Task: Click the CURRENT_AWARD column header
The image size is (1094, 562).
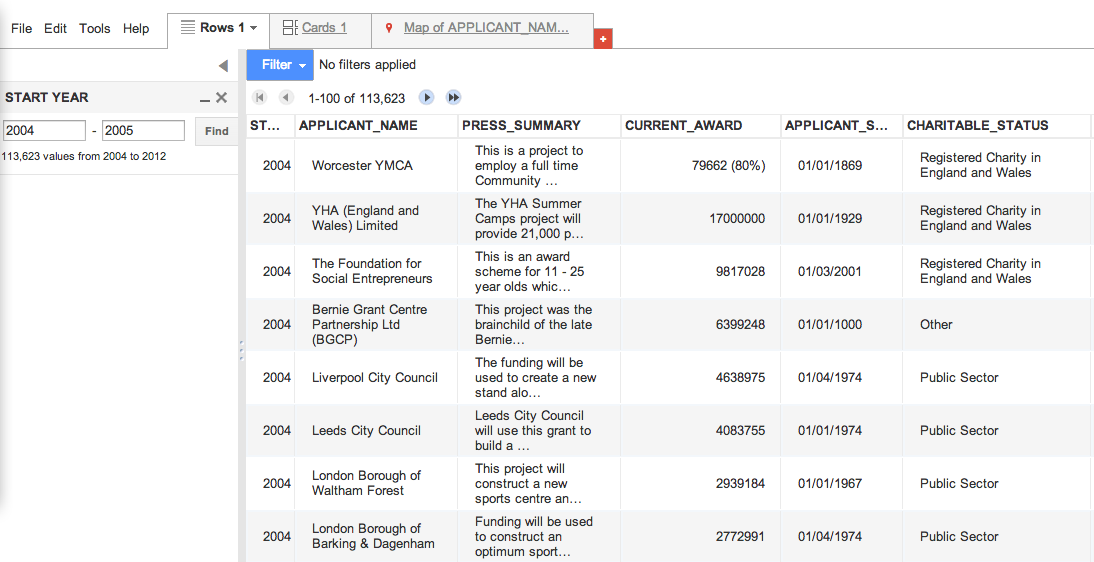Action: coord(700,126)
